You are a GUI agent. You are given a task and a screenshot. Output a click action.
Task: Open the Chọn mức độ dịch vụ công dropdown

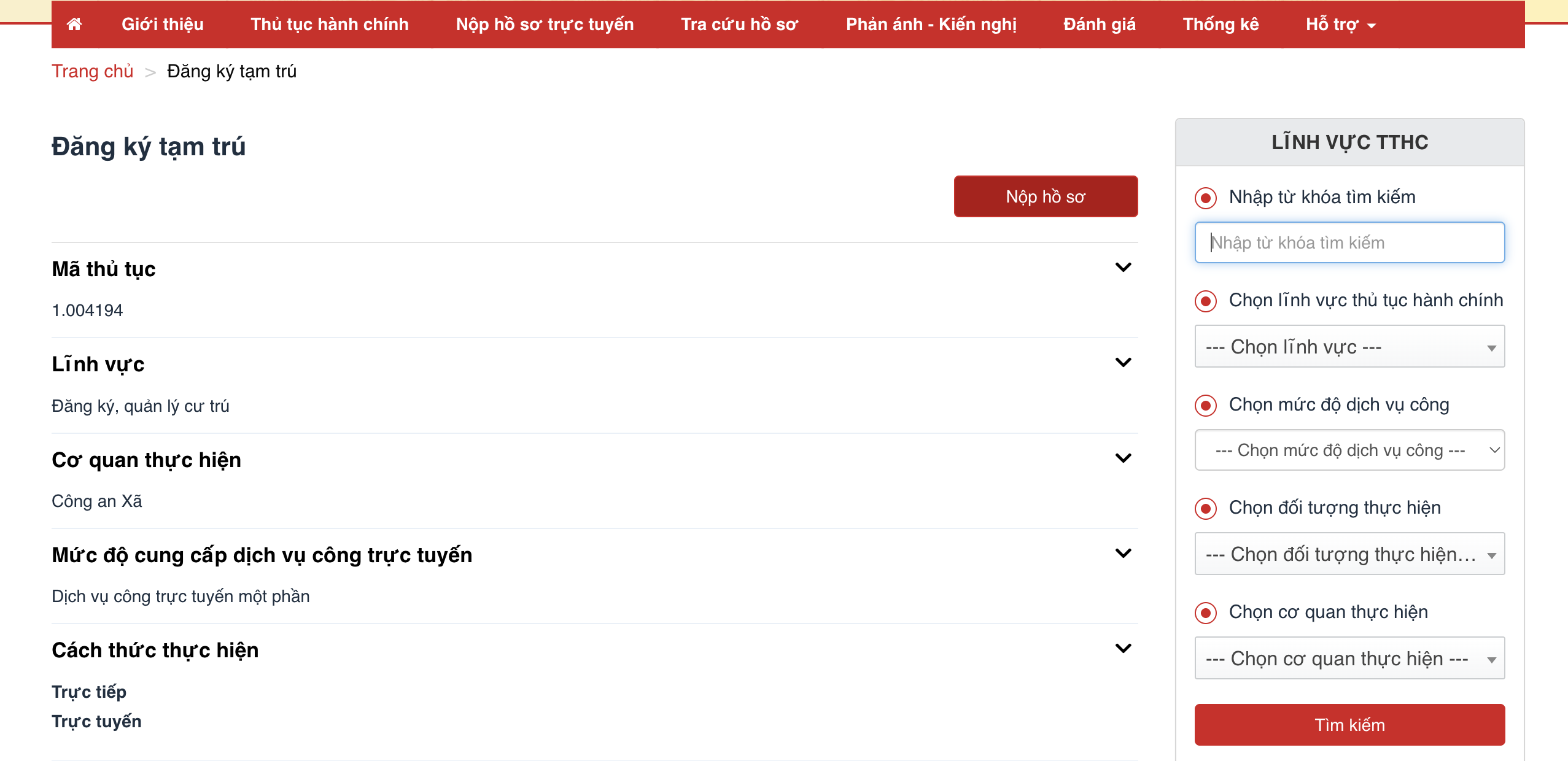click(1349, 450)
